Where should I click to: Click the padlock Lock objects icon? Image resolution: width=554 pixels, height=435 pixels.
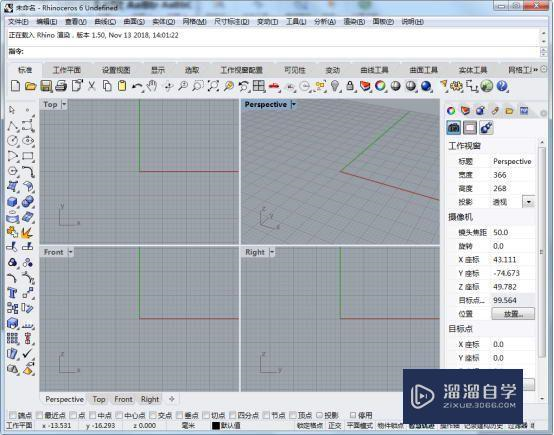(x=350, y=86)
